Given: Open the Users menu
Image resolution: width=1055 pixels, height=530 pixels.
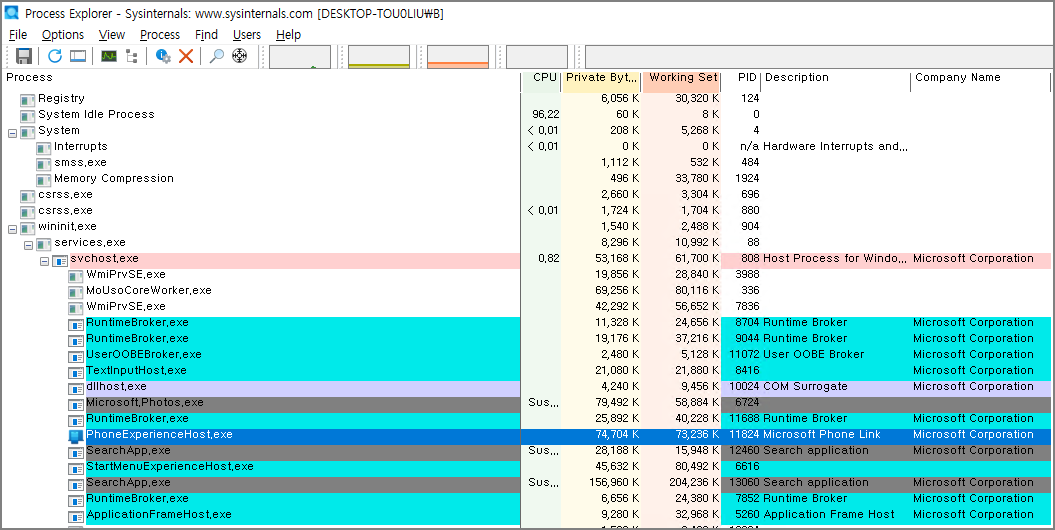Looking at the screenshot, I should (x=247, y=35).
